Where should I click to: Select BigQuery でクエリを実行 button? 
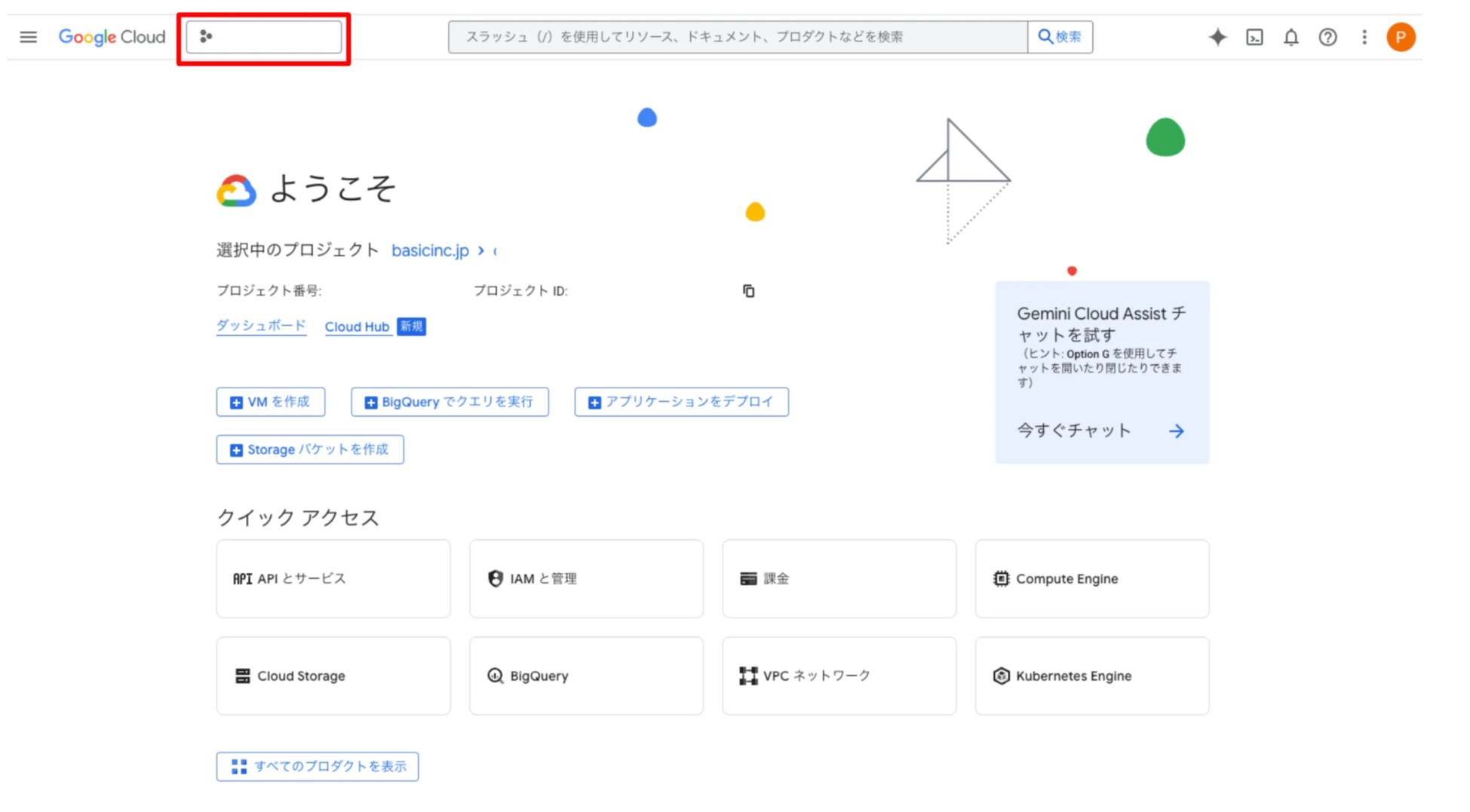(450, 402)
